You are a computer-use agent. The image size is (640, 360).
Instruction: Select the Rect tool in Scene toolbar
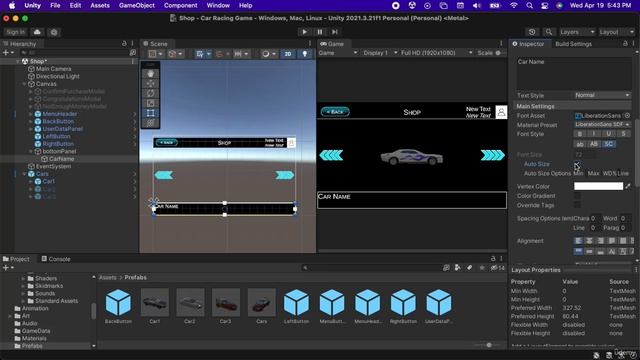click(x=151, y=113)
